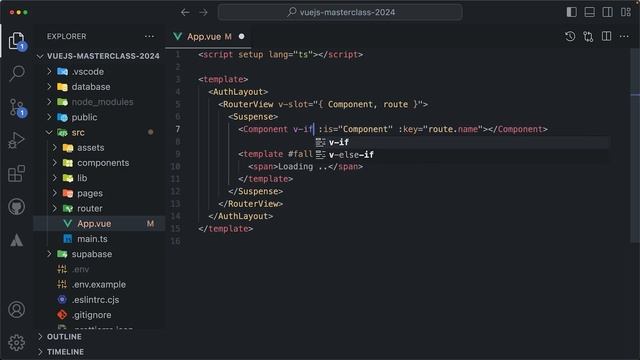Open Explorer Views and More Actions ellipsis
Screen dimensions: 640x360
point(149,36)
